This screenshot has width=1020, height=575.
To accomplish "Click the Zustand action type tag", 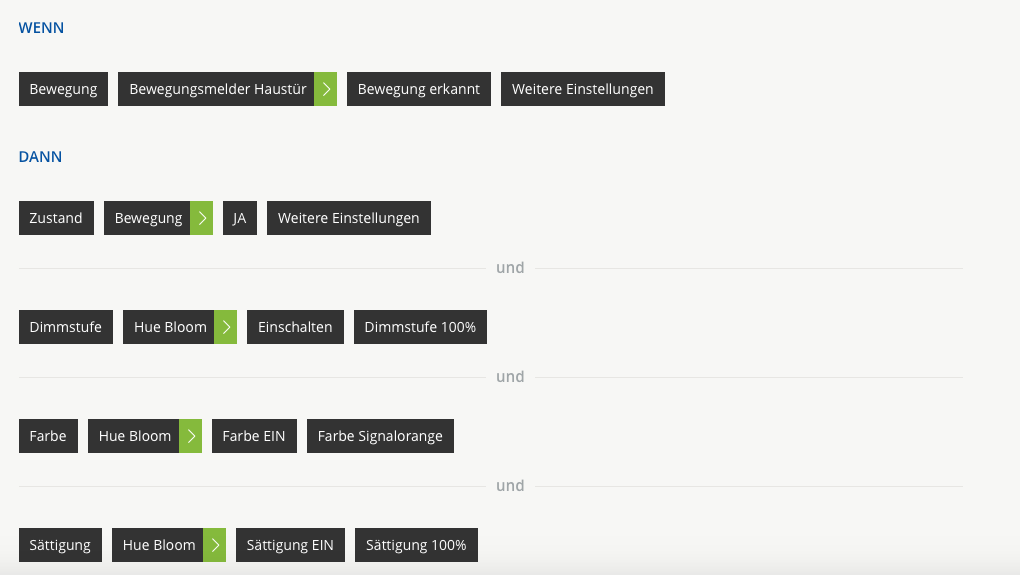I will point(56,218).
